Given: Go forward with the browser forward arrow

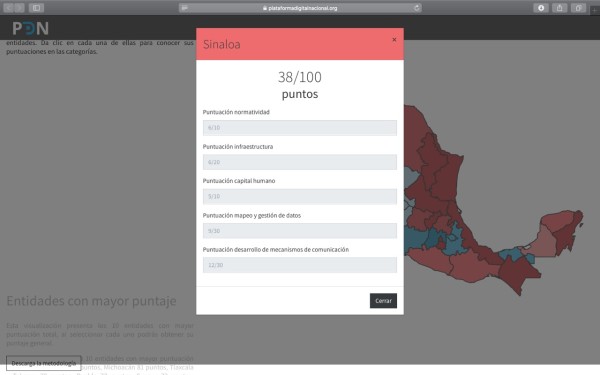Looking at the screenshot, I should 19,8.
